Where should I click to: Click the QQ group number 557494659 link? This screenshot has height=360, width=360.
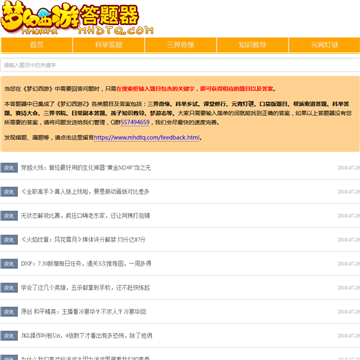point(135,122)
